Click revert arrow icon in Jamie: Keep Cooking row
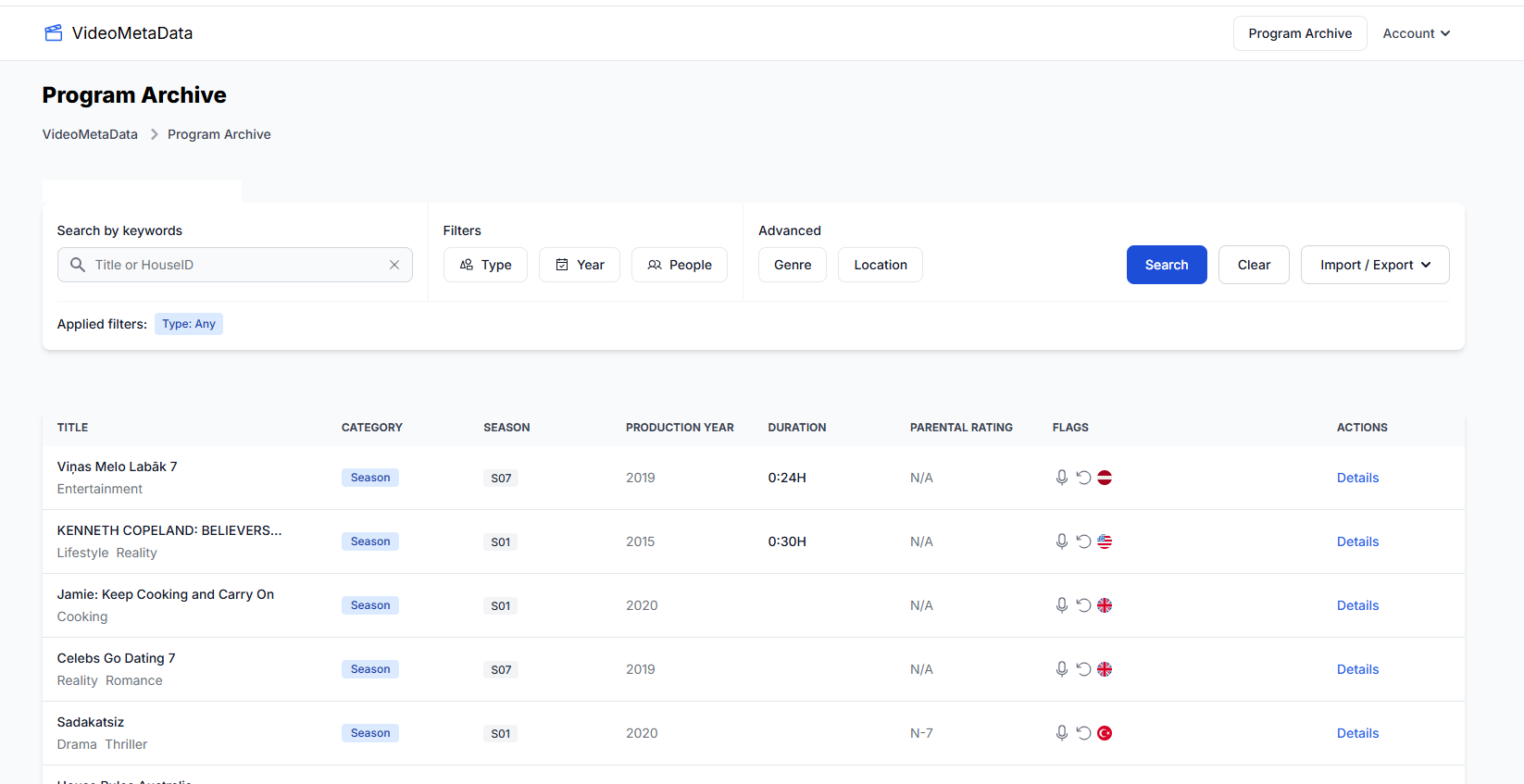This screenshot has height=784, width=1524. [x=1083, y=605]
